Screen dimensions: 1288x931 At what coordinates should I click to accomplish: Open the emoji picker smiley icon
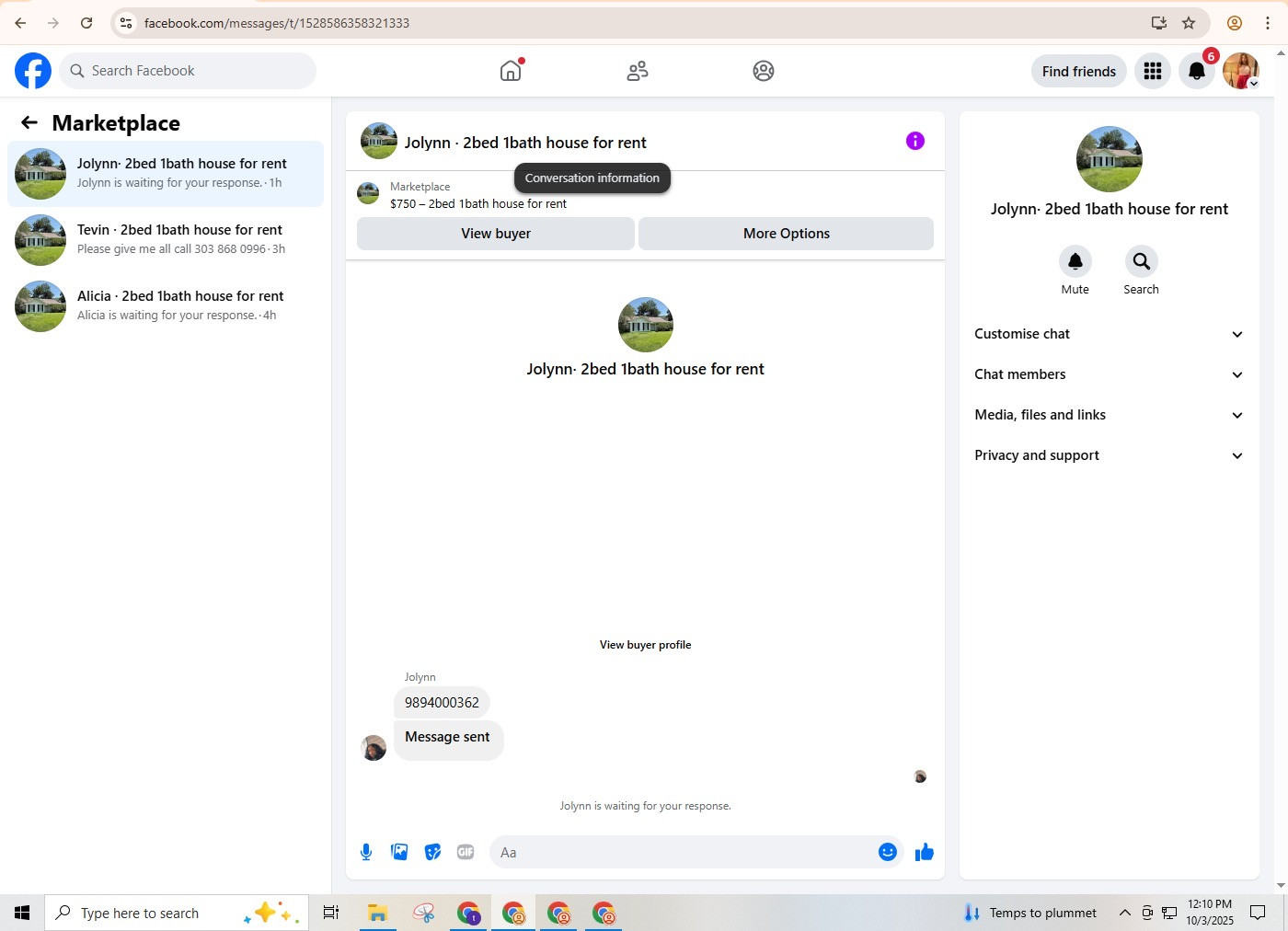(888, 852)
